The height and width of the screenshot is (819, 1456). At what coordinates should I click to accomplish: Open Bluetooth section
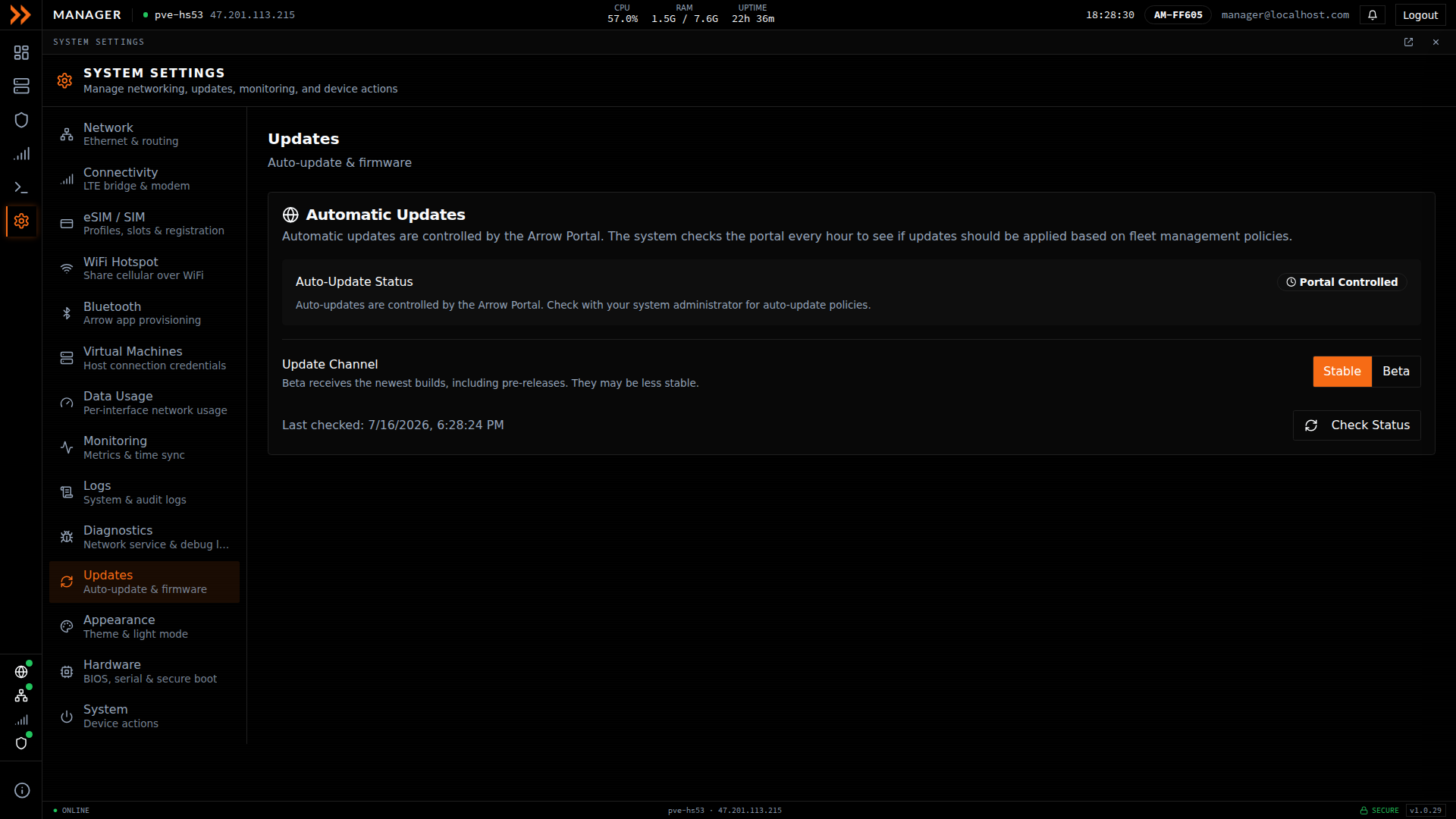144,313
